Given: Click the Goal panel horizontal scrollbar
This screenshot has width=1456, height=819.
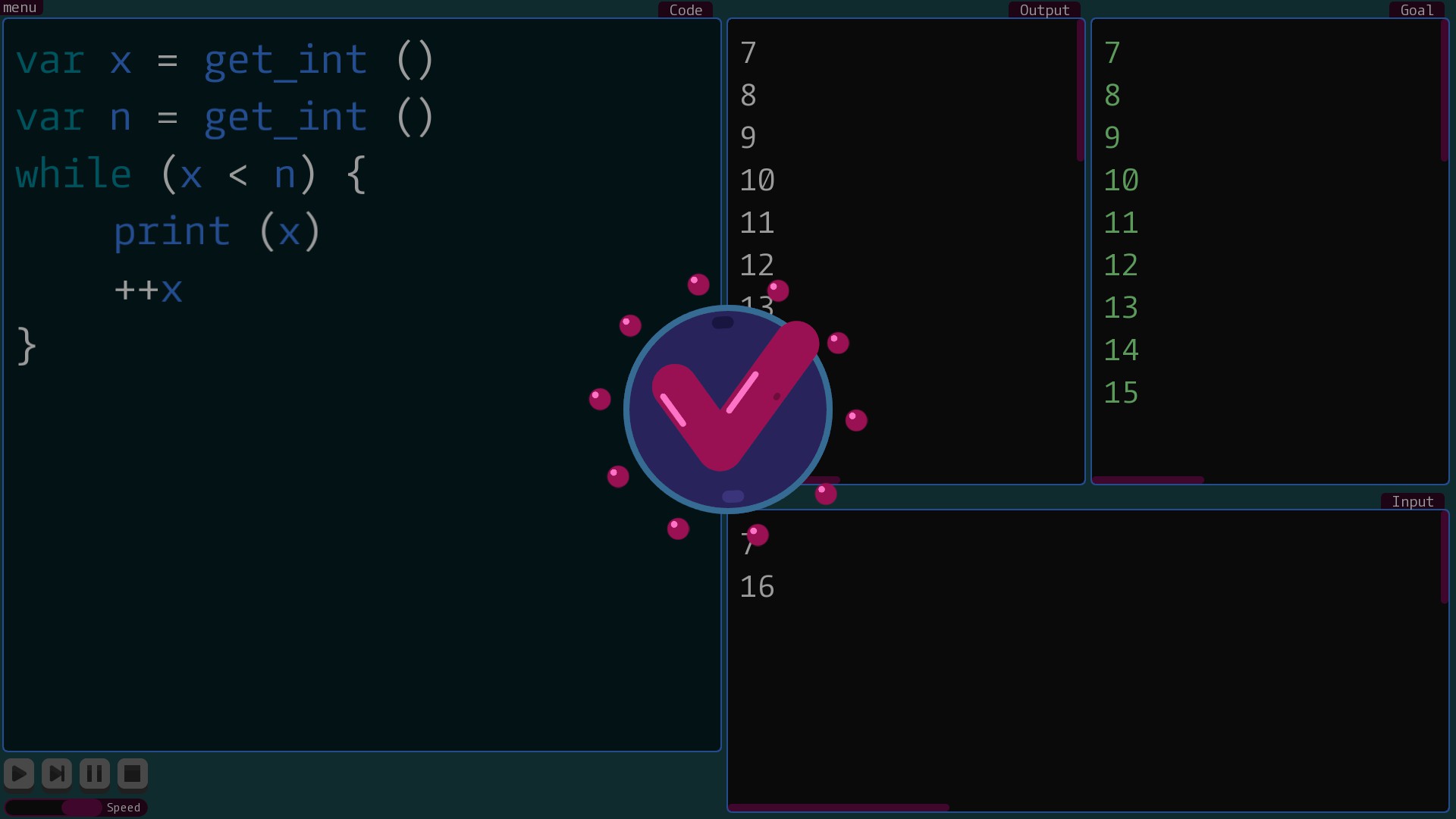Looking at the screenshot, I should pos(1148,479).
